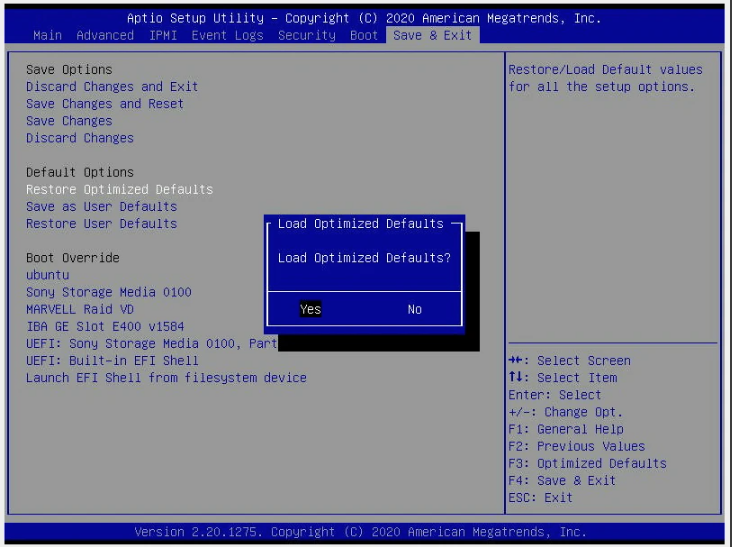This screenshot has width=732, height=547.
Task: Choose Save Changes and Reset
Action: pos(105,104)
